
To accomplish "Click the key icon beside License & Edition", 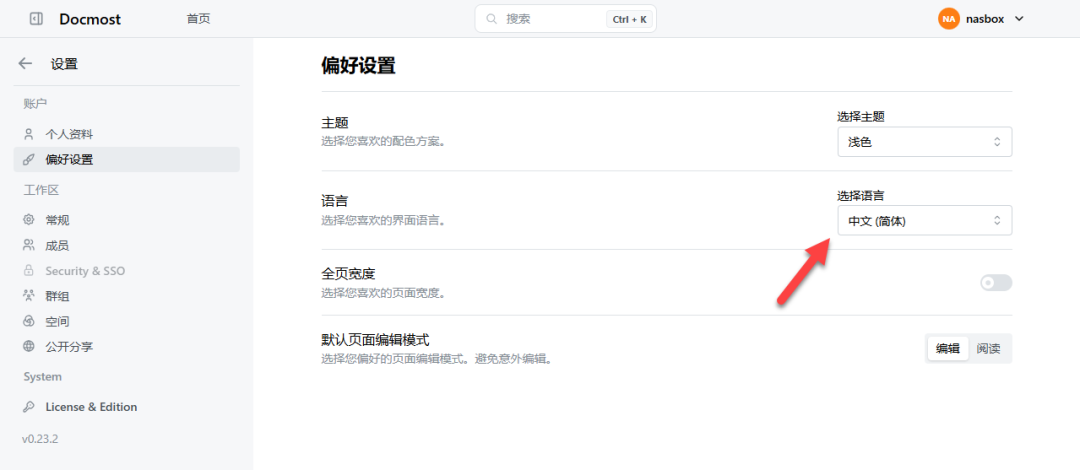I will 28,407.
